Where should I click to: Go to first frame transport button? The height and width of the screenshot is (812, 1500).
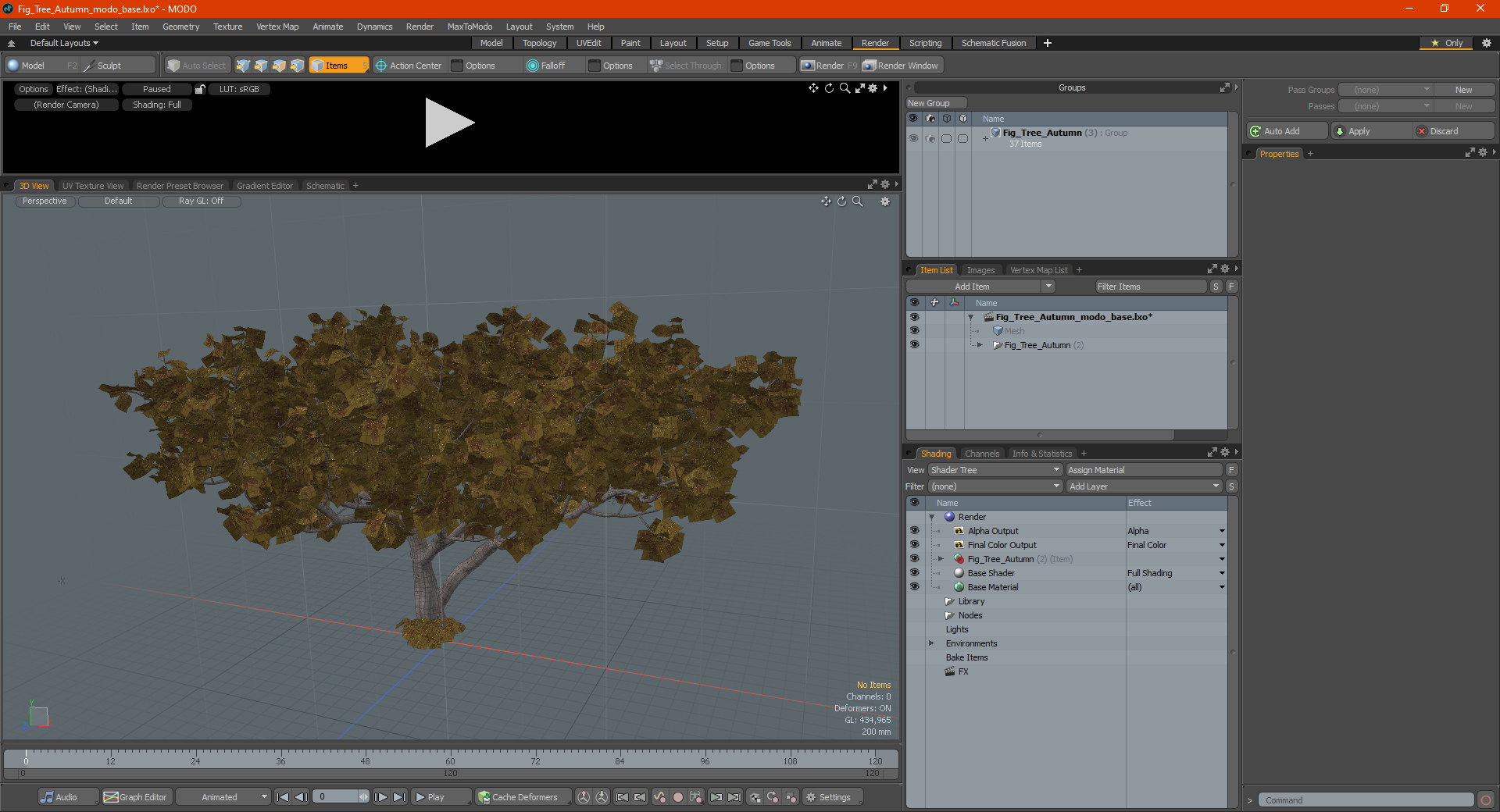point(283,797)
